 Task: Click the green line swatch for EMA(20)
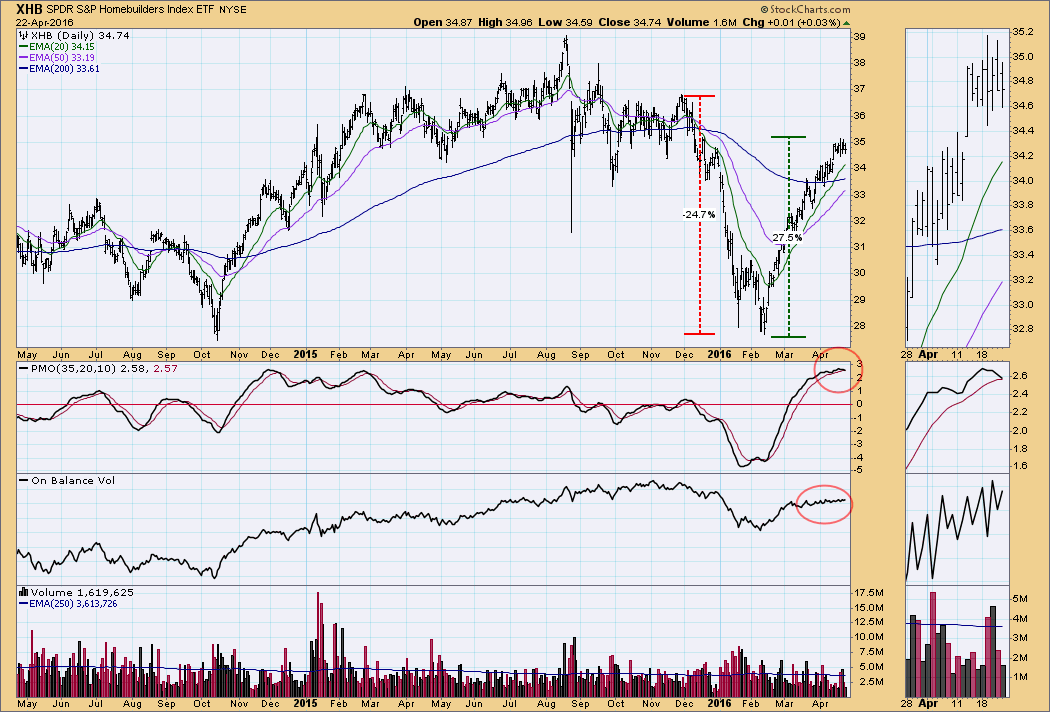coord(23,47)
